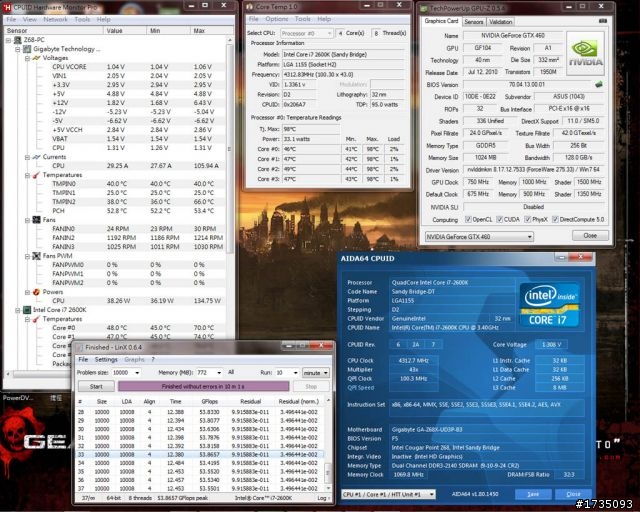
Task: Click the GPU Name field in GPU-Z
Action: click(513, 36)
